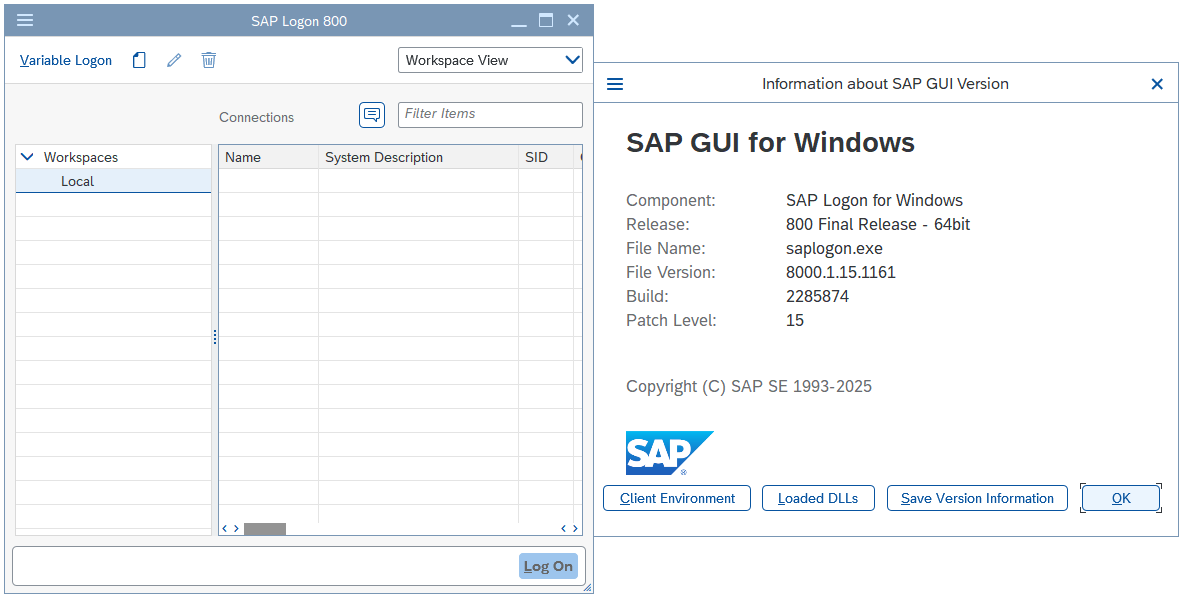The height and width of the screenshot is (600, 1184).
Task: Click the Log On button
Action: (x=548, y=566)
